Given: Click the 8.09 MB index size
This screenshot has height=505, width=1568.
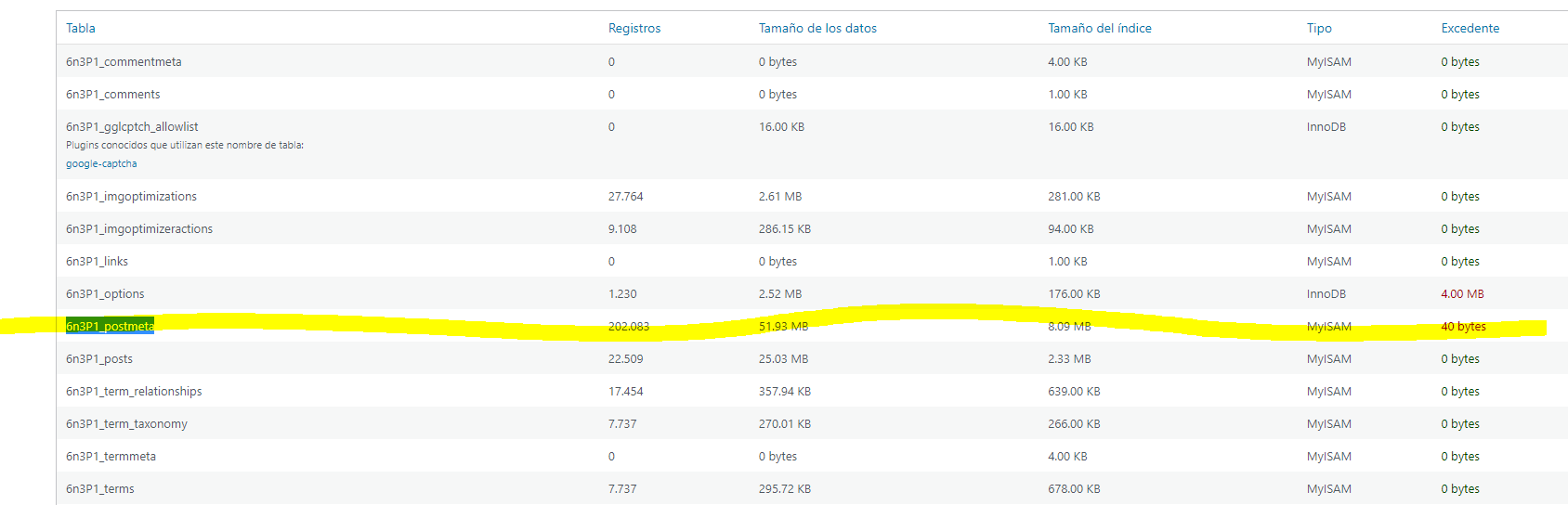Looking at the screenshot, I should (x=1070, y=327).
